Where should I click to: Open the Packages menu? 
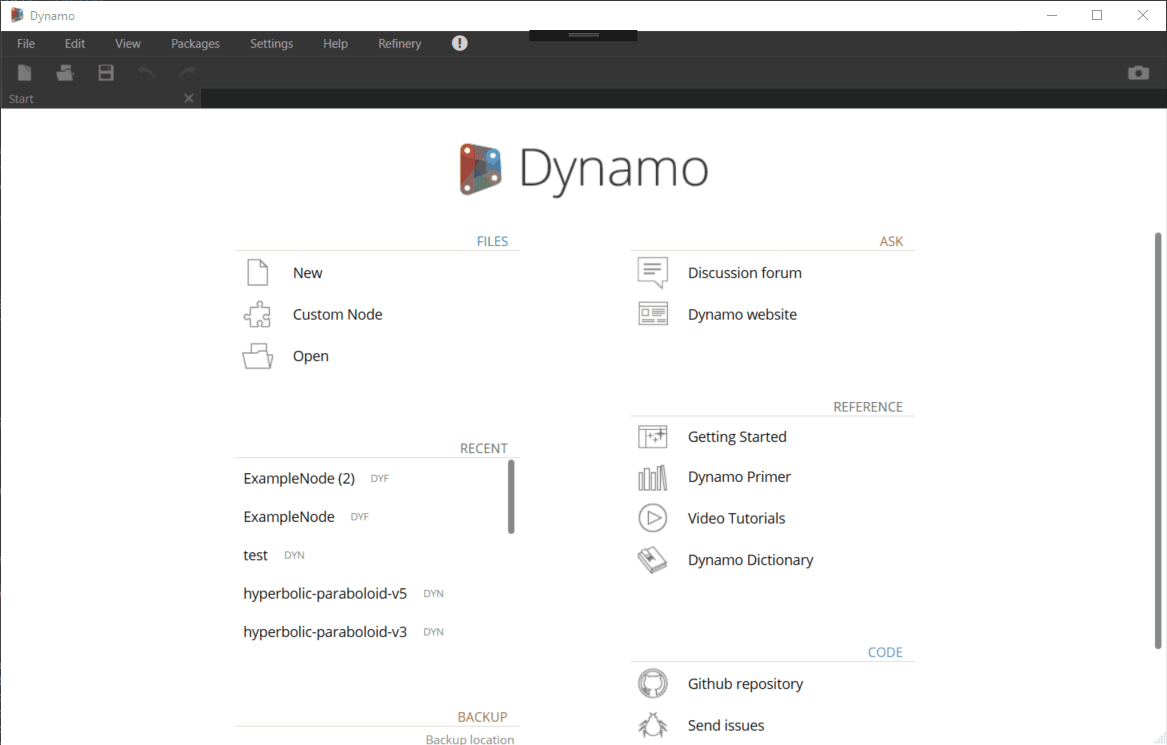click(x=195, y=43)
